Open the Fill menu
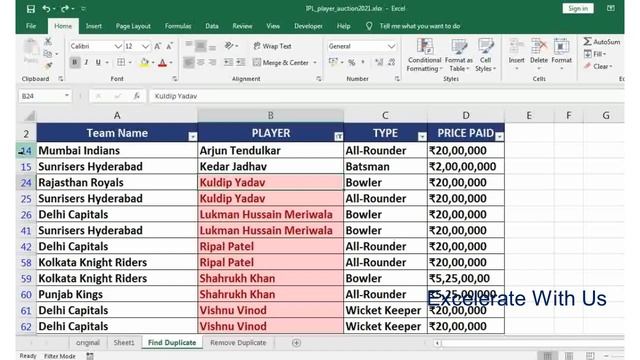 click(595, 54)
